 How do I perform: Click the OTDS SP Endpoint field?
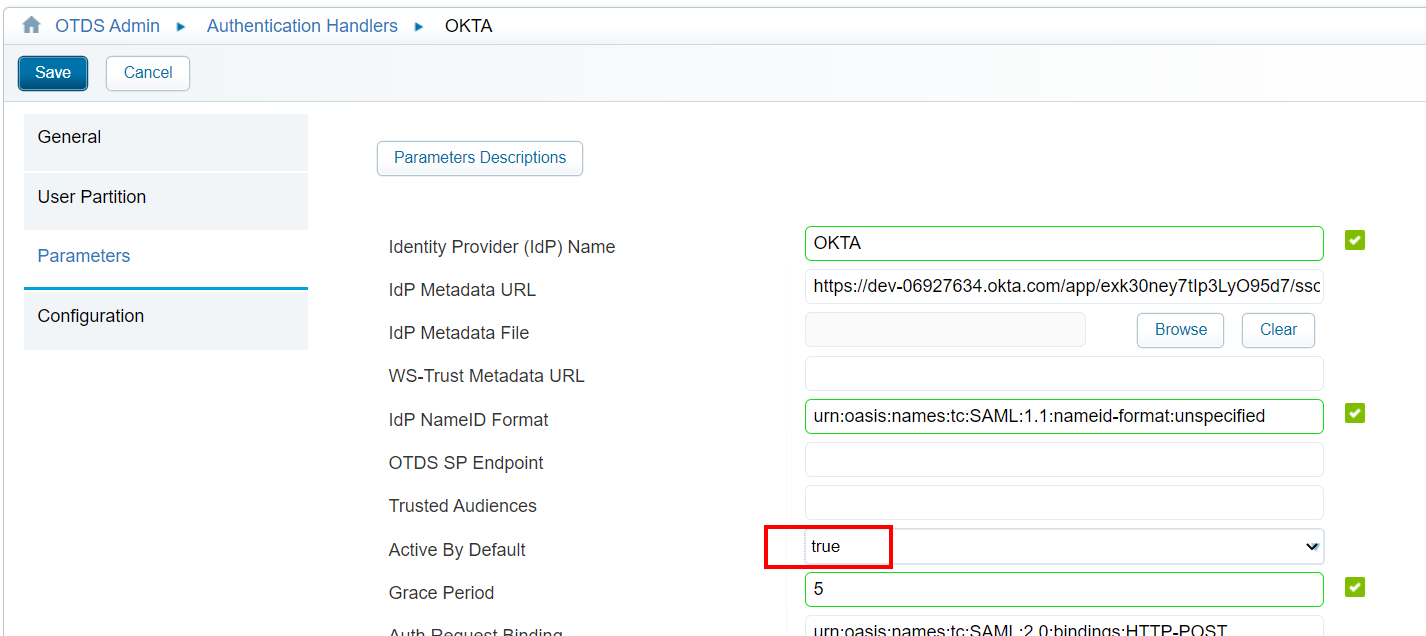[x=1063, y=460]
